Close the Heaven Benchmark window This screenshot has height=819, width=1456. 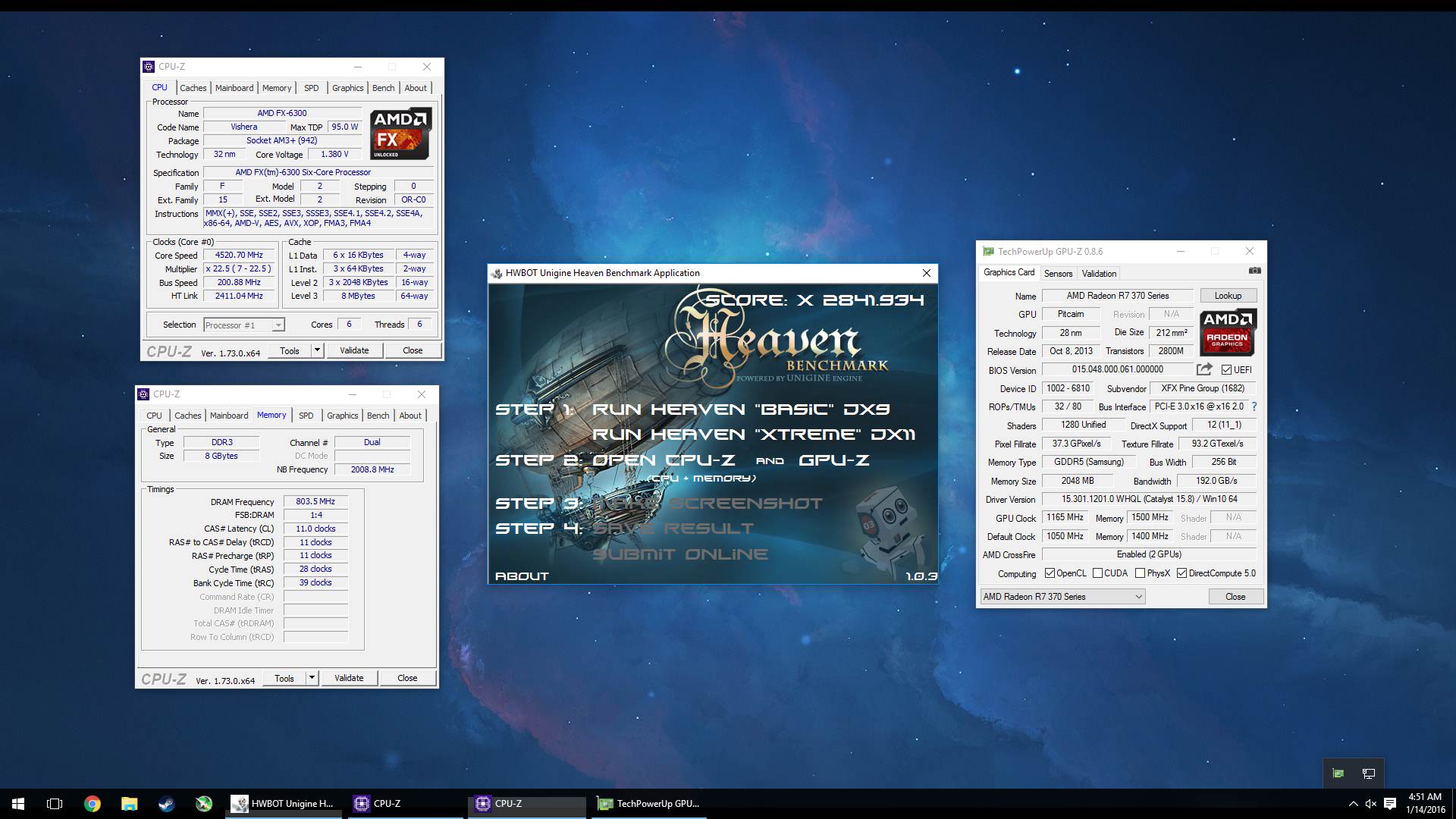(x=926, y=273)
